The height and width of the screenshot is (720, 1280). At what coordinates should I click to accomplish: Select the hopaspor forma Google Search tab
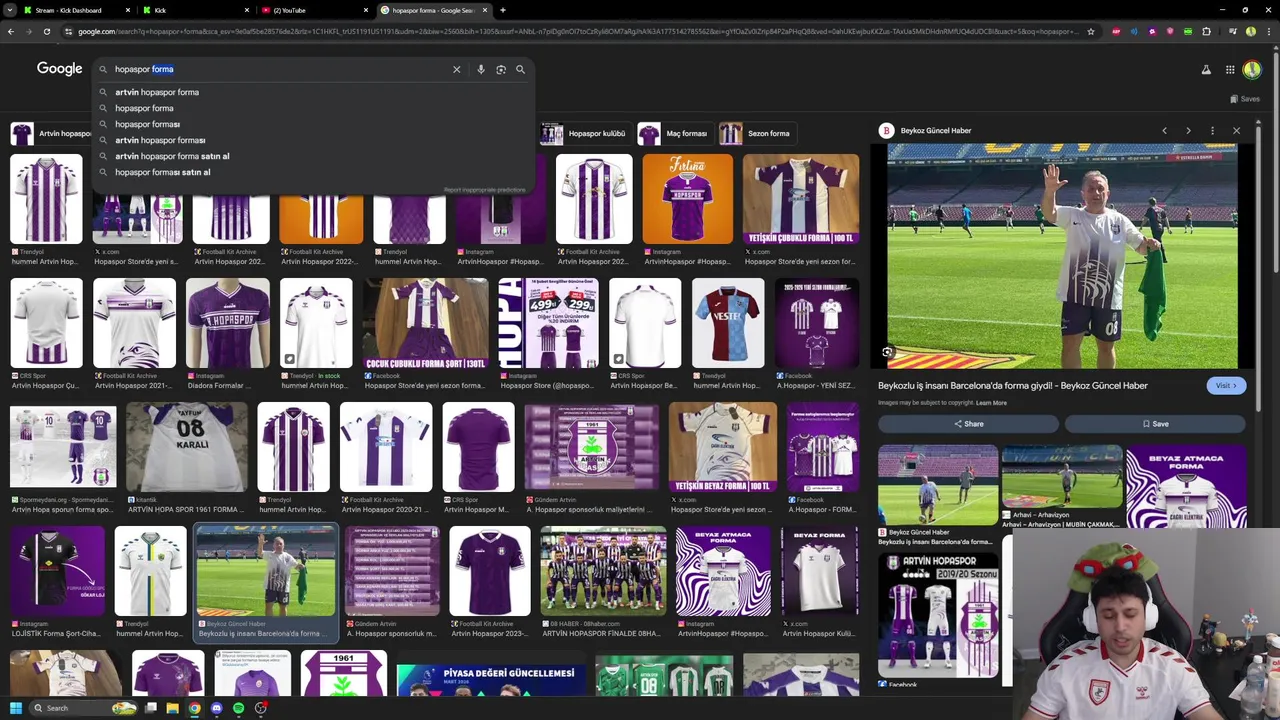tap(433, 10)
